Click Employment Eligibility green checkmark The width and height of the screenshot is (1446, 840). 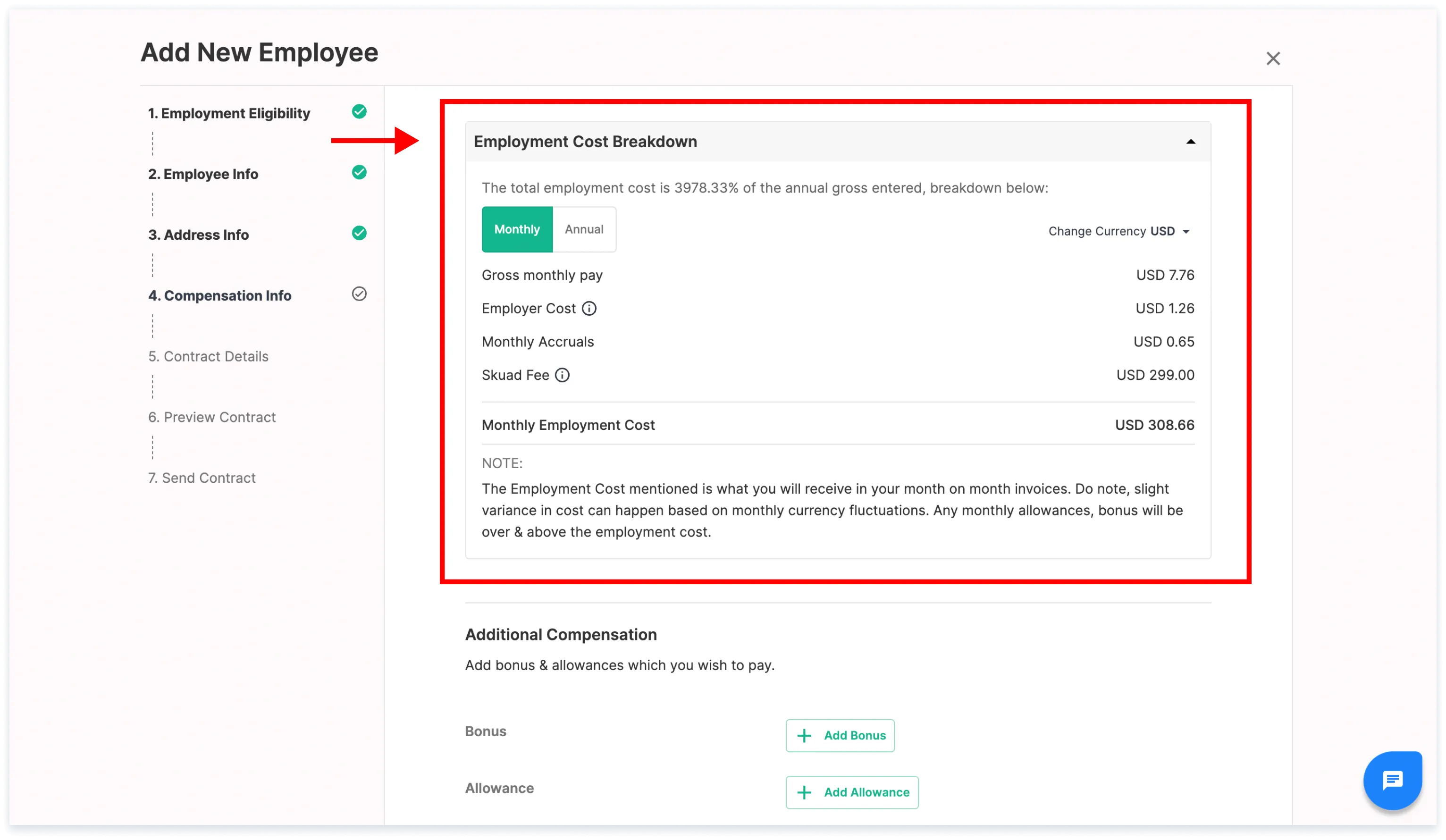[359, 111]
